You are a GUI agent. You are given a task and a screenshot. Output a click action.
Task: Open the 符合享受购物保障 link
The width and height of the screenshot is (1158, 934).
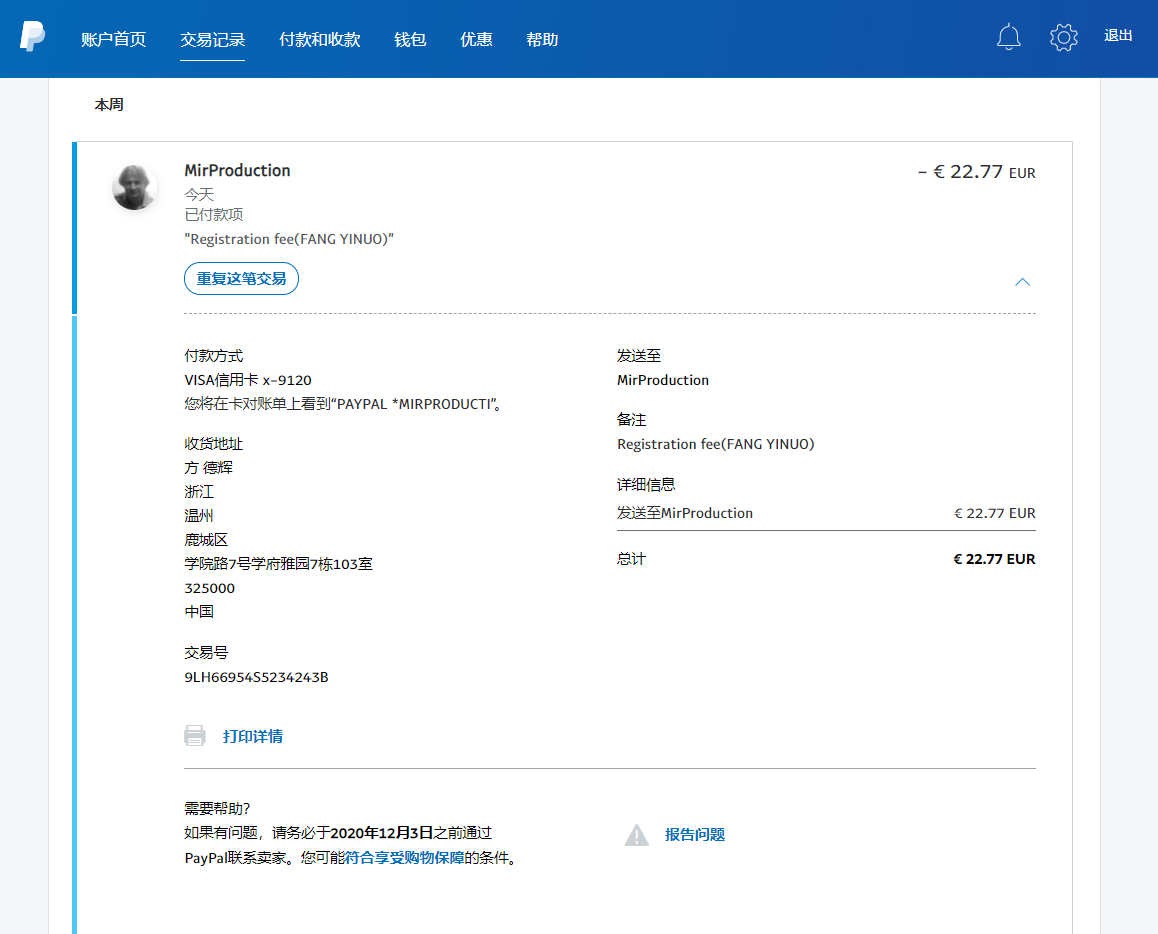[404, 858]
